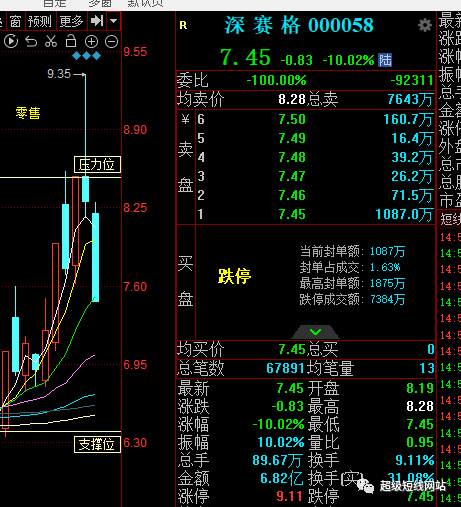The width and height of the screenshot is (461, 507).
Task: Open the toolbar dropdown arrow
Action: 114,21
